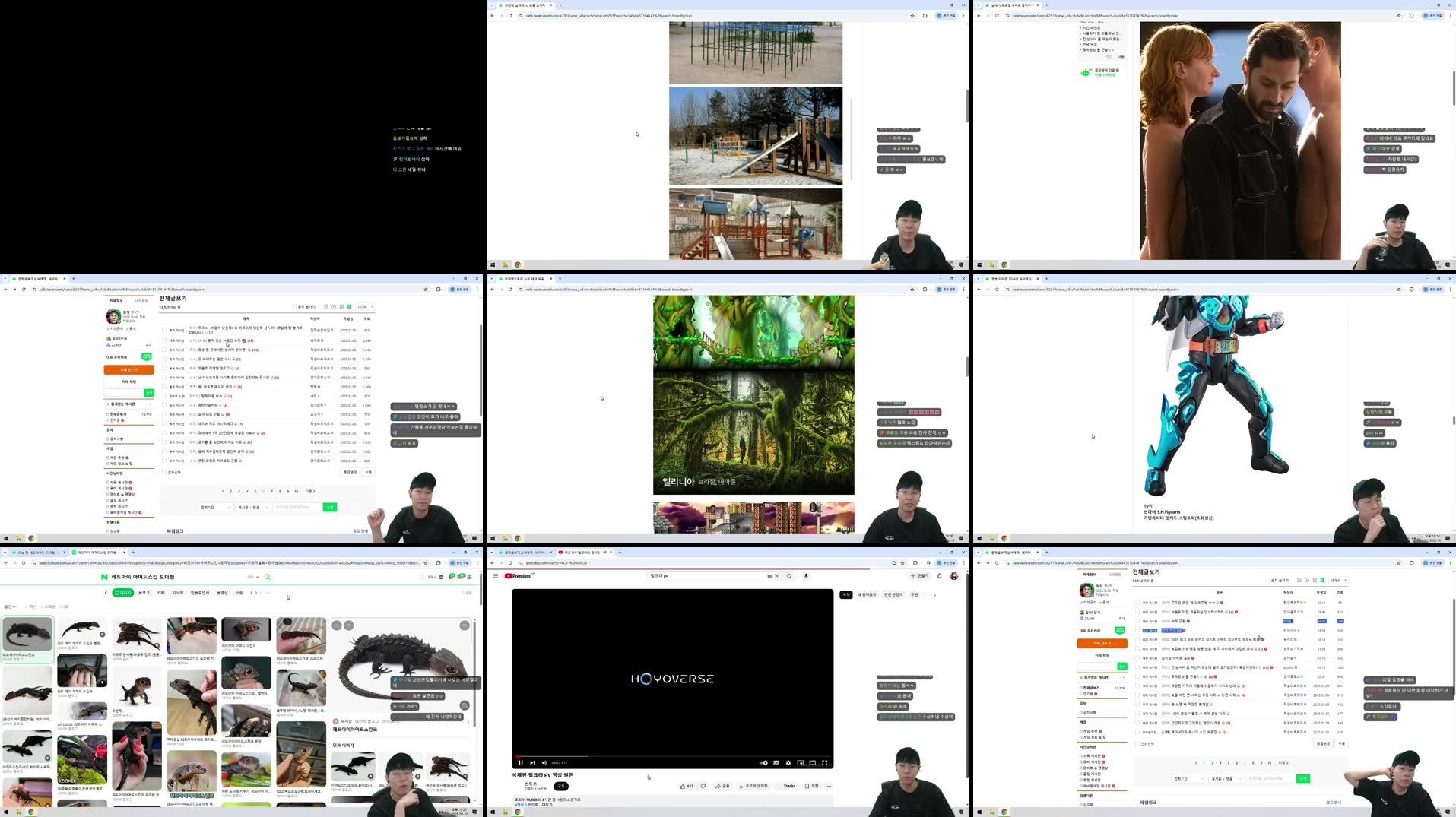Image resolution: width=1456 pixels, height=817 pixels.
Task: Turn on subtitles in the YouTube player
Action: pyautogui.click(x=776, y=762)
